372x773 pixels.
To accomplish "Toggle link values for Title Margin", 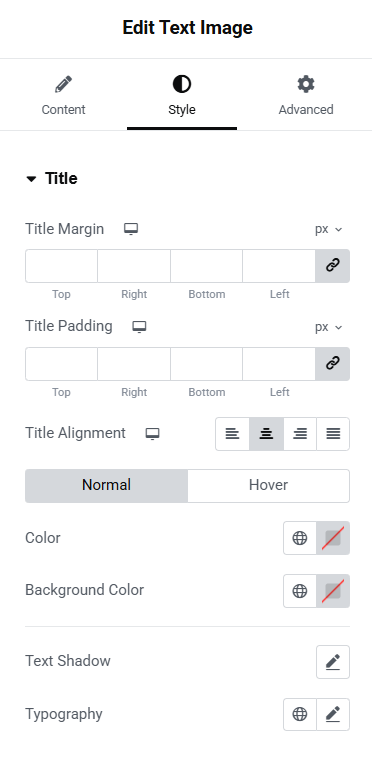I will coord(333,266).
